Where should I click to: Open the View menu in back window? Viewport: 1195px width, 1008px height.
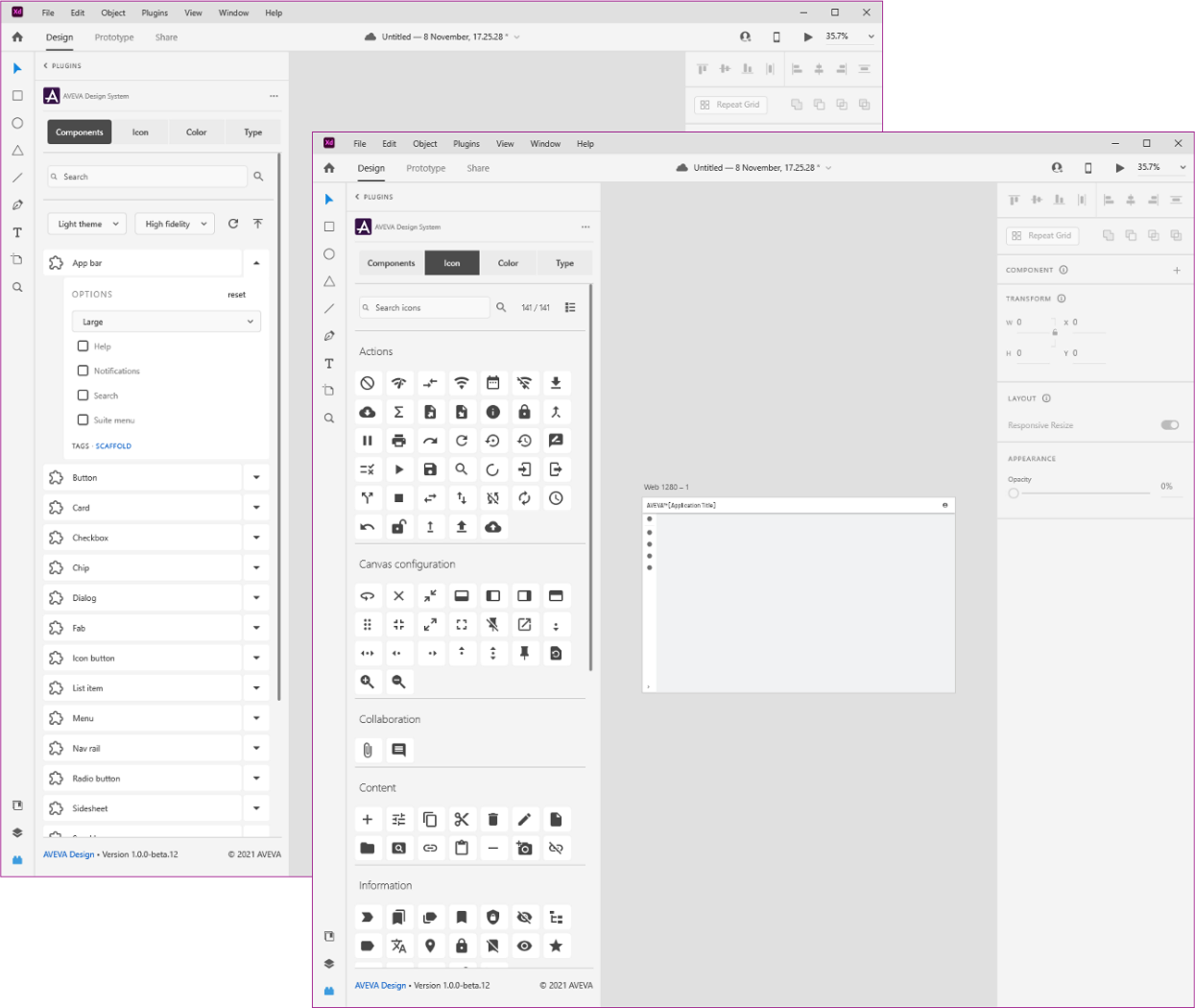point(193,13)
